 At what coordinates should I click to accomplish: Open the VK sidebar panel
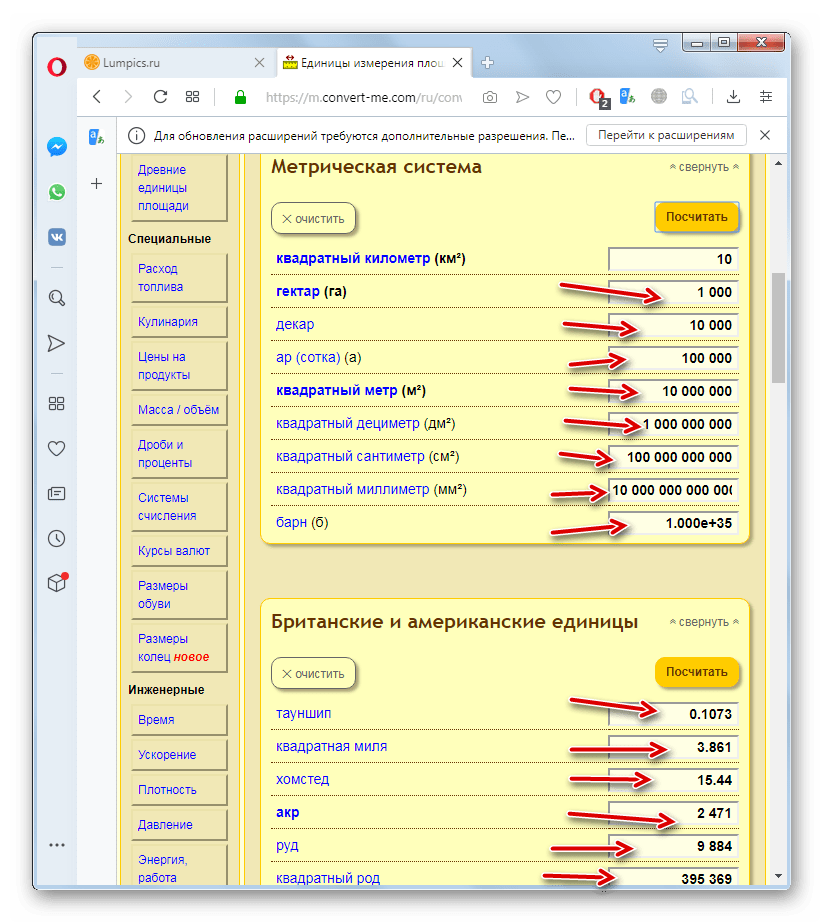[x=57, y=237]
